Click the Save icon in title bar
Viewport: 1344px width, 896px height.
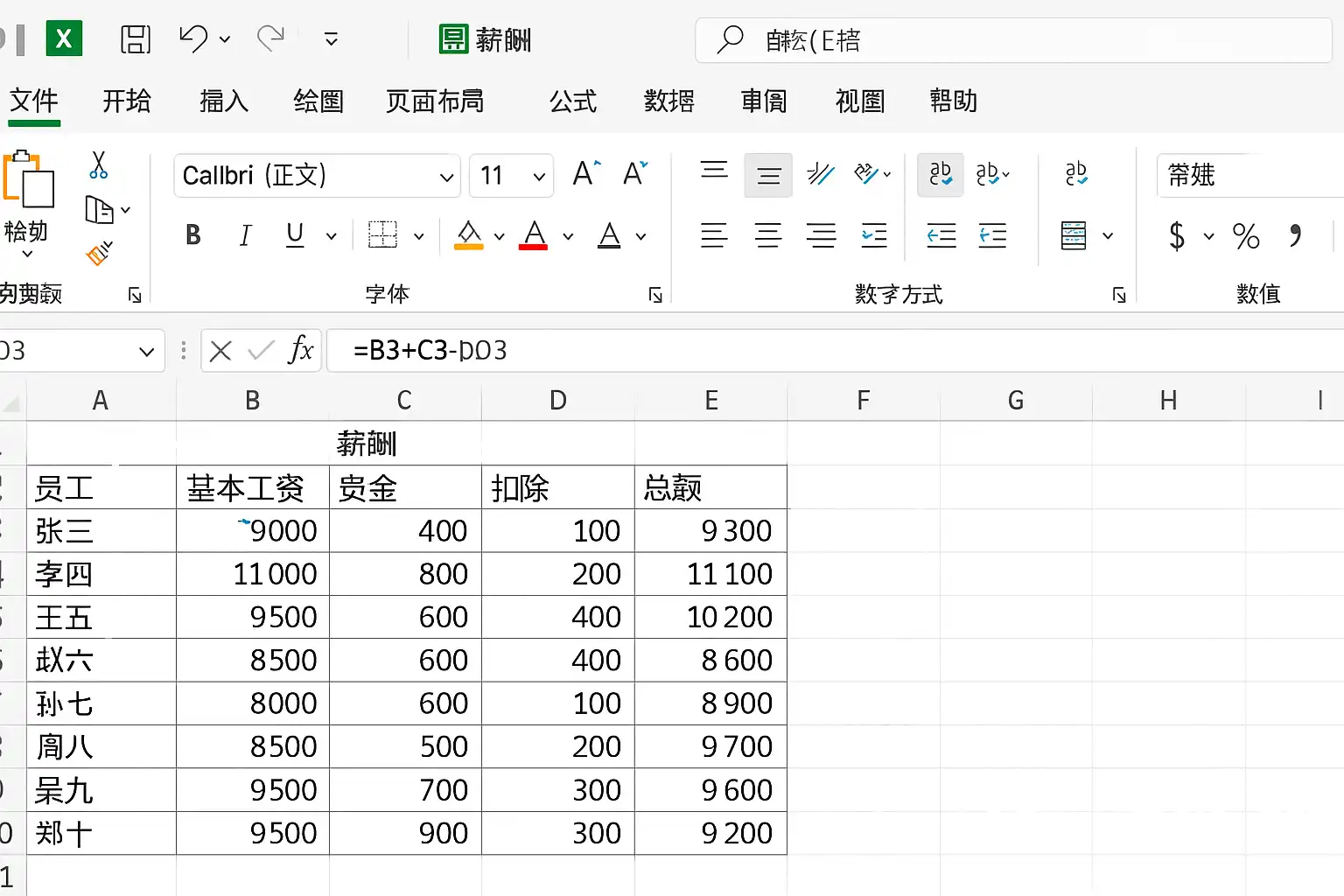point(136,39)
